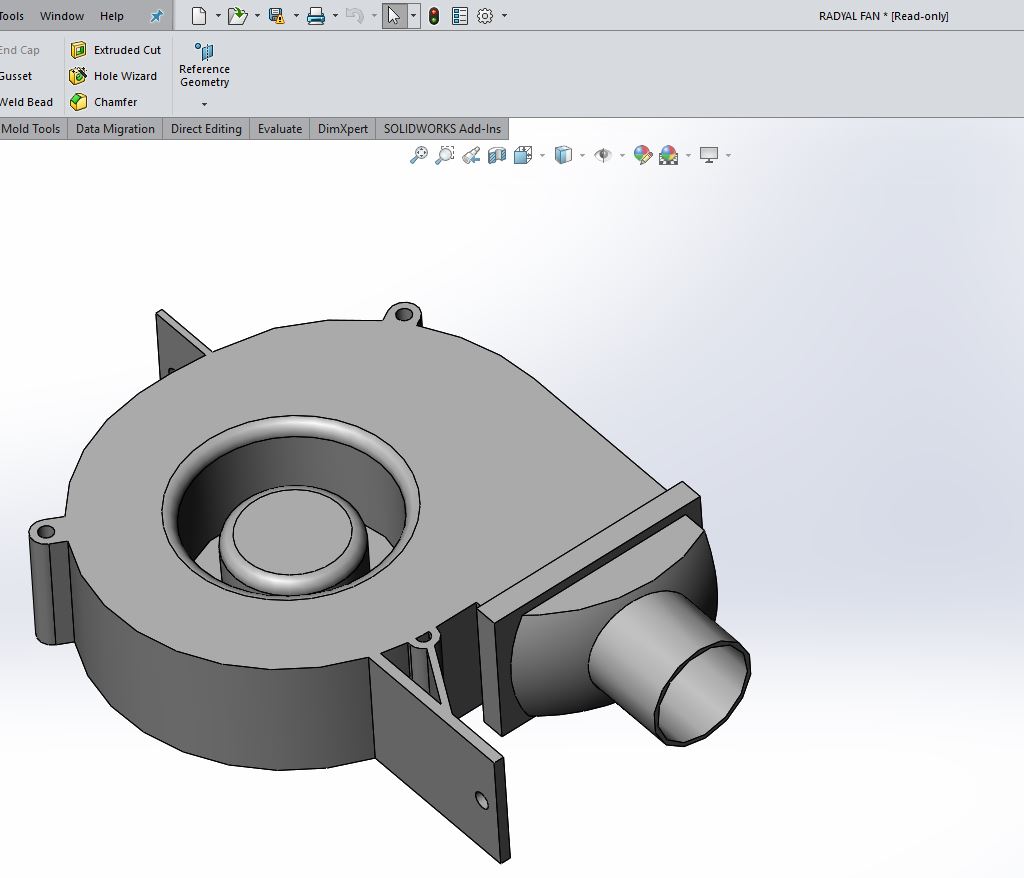Go to the Evaluate tab
This screenshot has height=878, width=1024.
280,129
